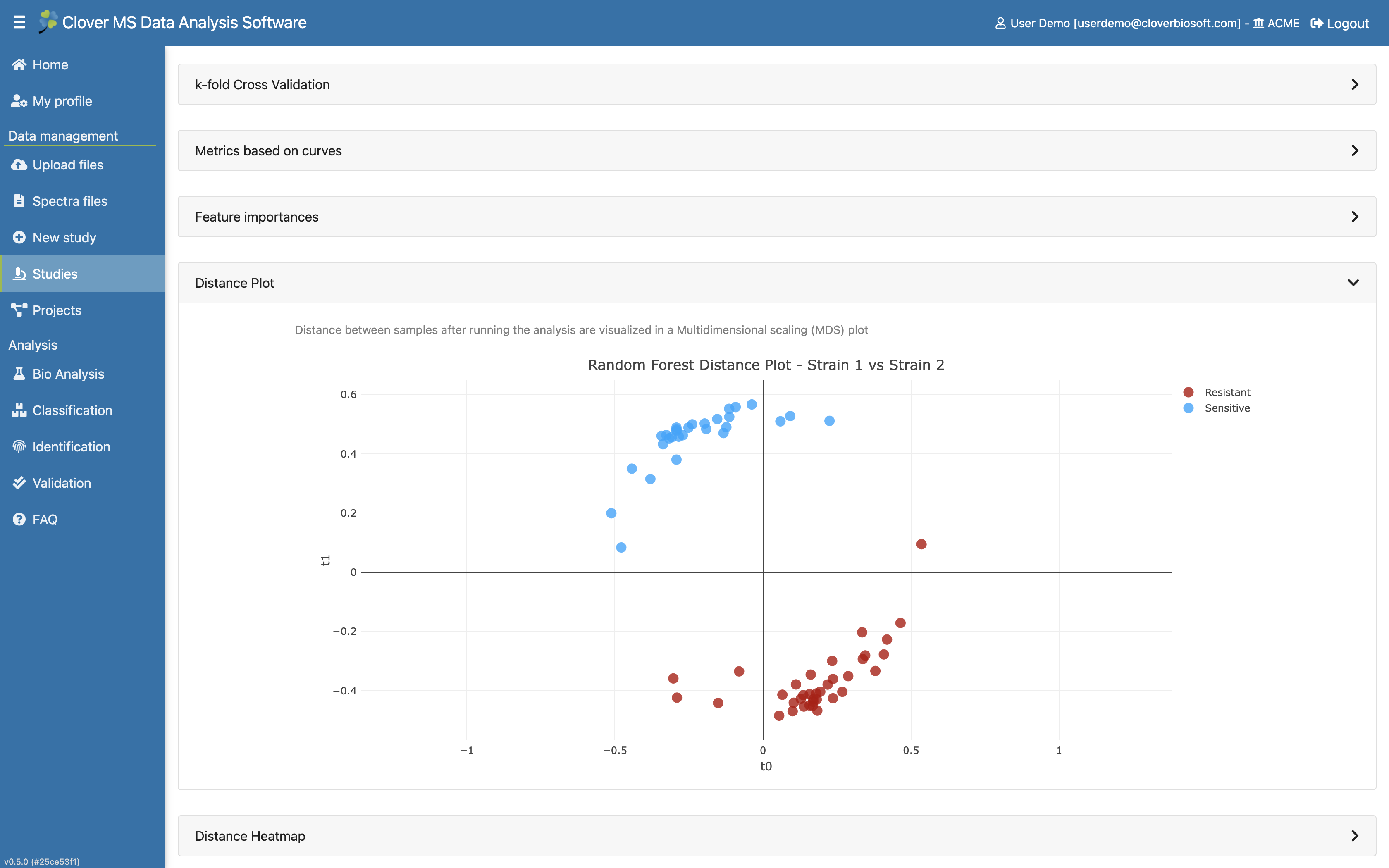Click the Analysis section heading

pyautogui.click(x=33, y=344)
